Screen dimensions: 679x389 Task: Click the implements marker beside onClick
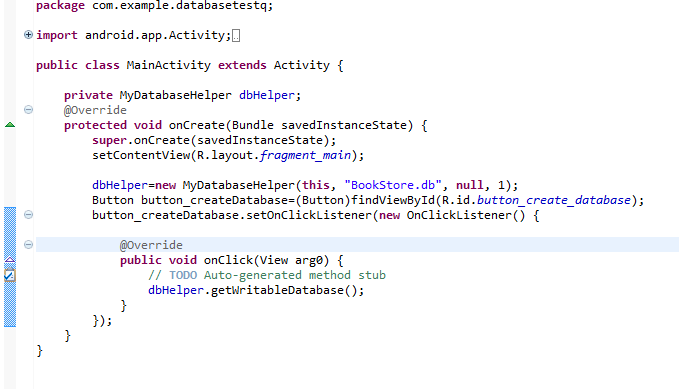10,259
